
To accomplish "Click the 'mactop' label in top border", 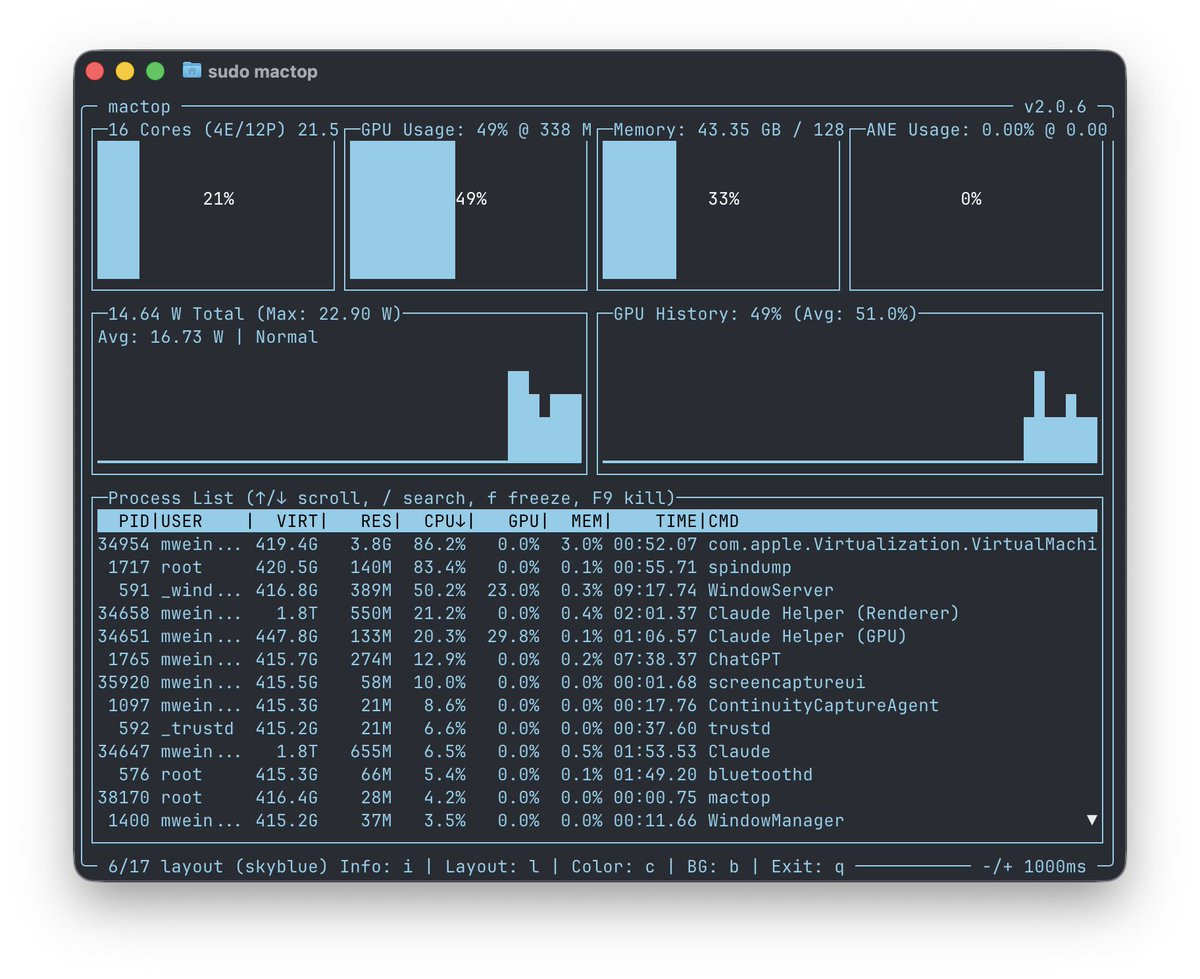I will (x=139, y=107).
